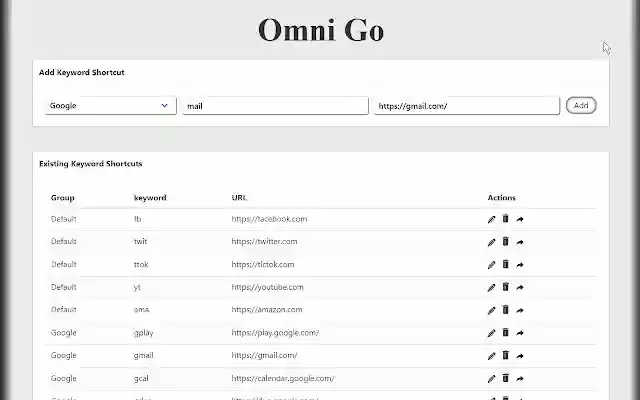
Task: Edit the fb shortcut with pencil icon
Action: (x=491, y=219)
